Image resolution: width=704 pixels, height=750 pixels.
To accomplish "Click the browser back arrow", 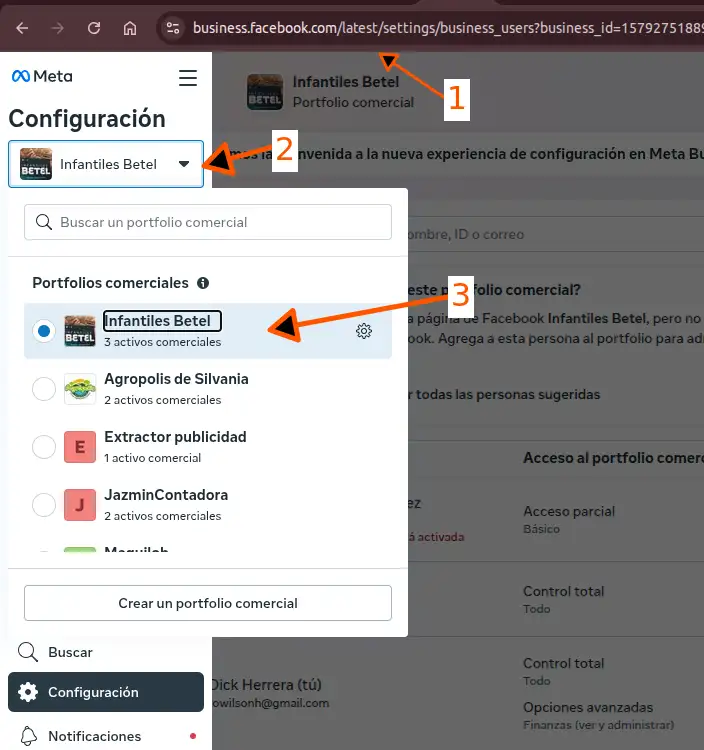I will (22, 28).
